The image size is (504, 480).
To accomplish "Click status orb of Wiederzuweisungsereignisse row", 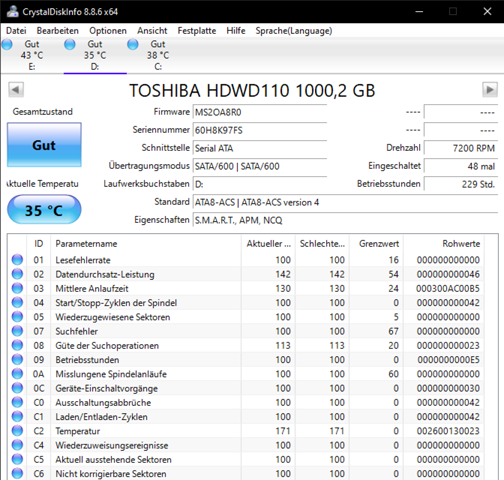I will [17, 445].
